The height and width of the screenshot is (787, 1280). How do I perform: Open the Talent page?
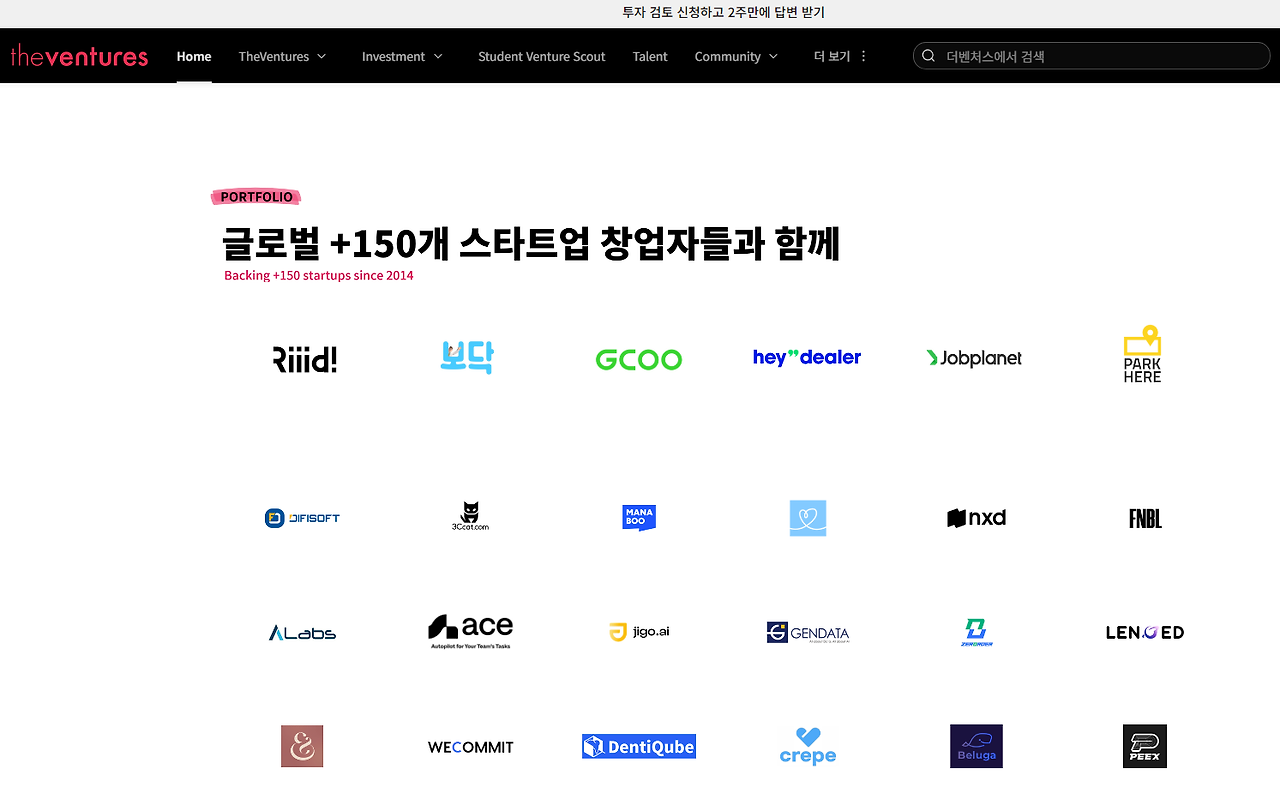[x=650, y=56]
